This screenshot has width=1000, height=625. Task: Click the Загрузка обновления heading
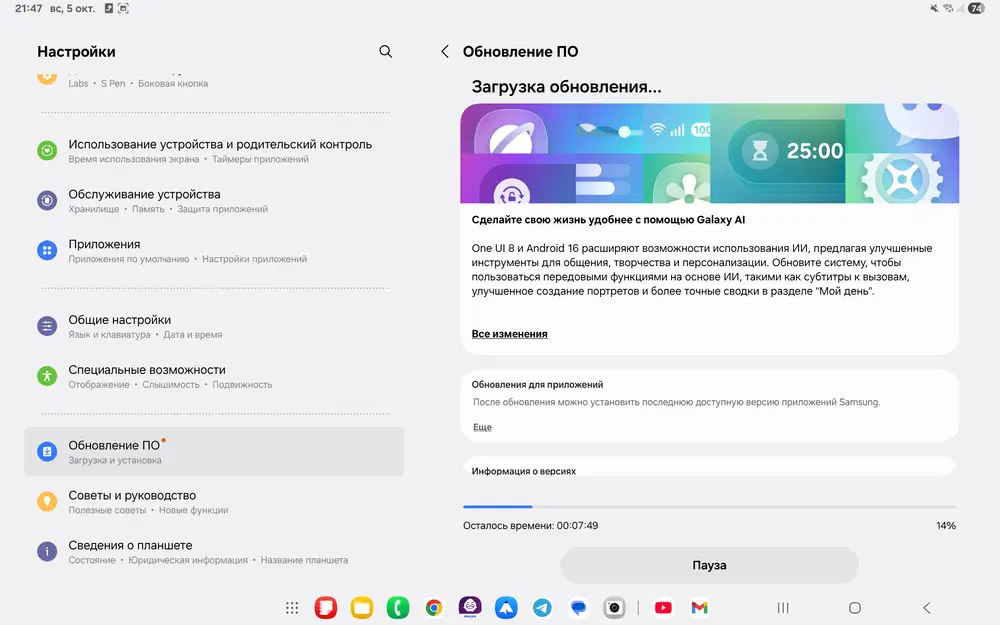tap(566, 87)
